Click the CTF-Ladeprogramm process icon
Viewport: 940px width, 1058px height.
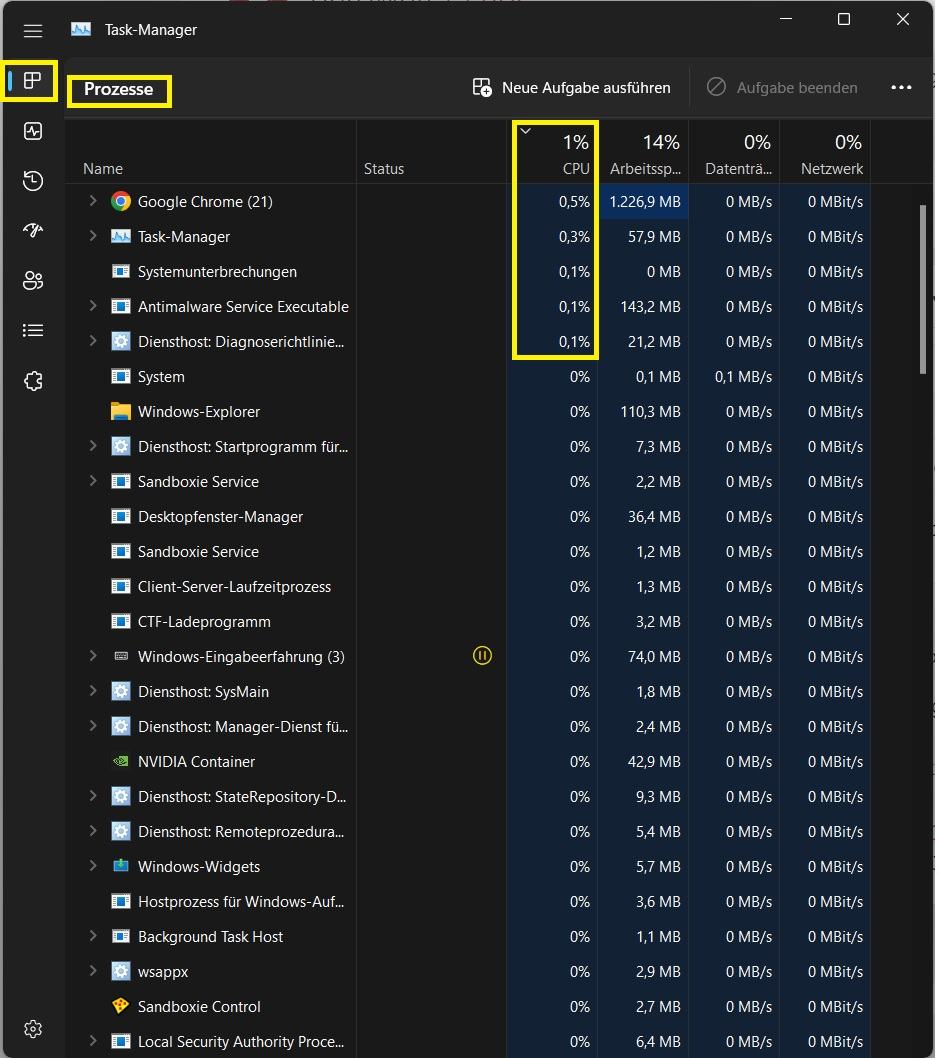pos(121,621)
